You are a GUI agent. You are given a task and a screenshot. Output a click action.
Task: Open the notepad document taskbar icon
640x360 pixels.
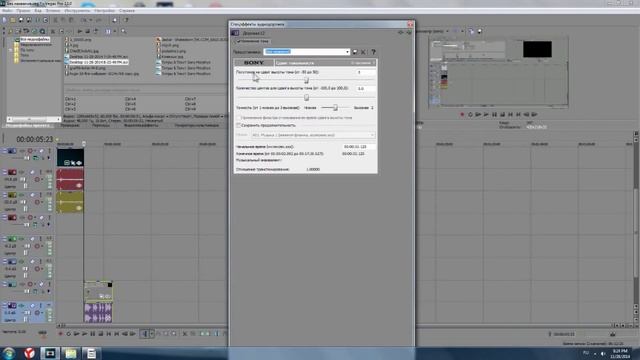(91, 353)
